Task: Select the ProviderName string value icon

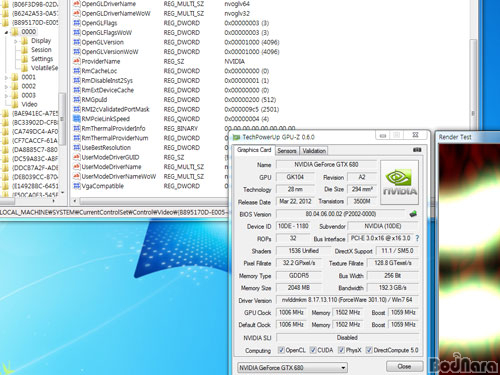Action: click(x=77, y=61)
